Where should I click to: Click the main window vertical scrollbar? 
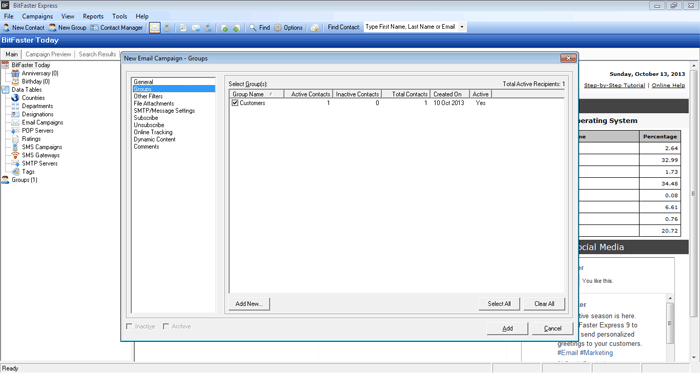694,211
